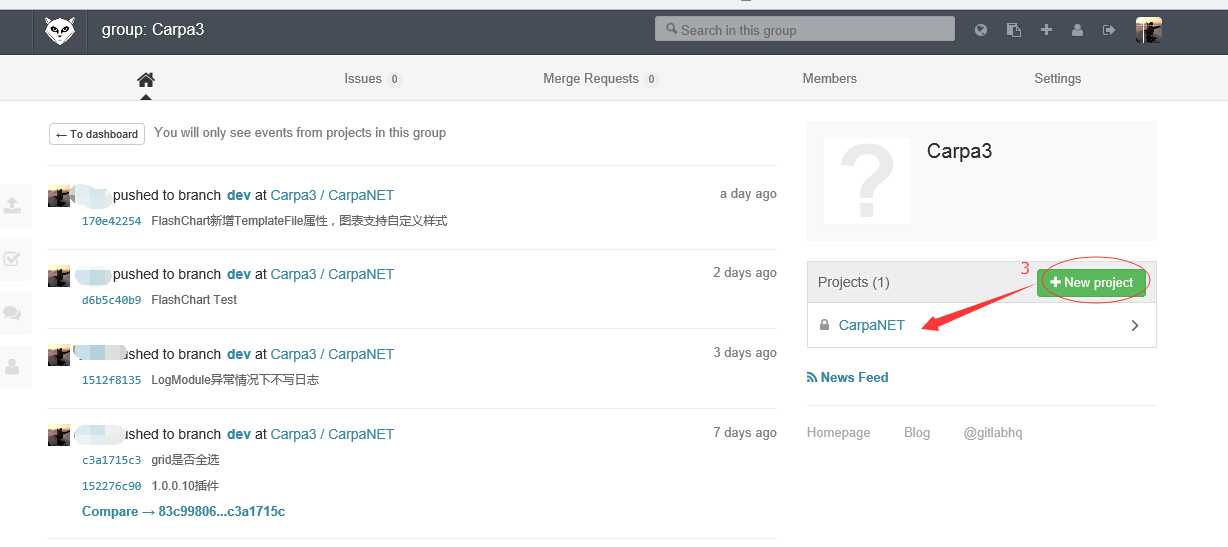Open the profile user icon in header
Viewport: 1228px width, 547px height.
click(x=1077, y=30)
